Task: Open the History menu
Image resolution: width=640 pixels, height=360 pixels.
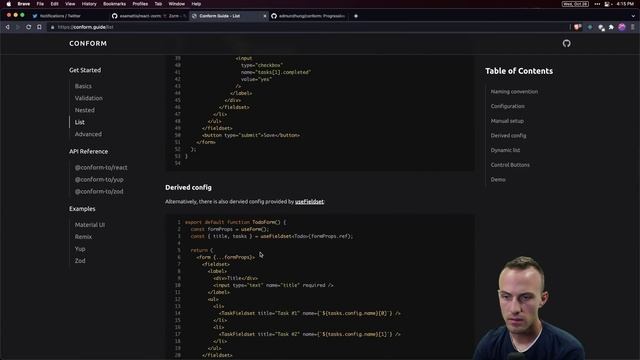Action: coord(89,4)
